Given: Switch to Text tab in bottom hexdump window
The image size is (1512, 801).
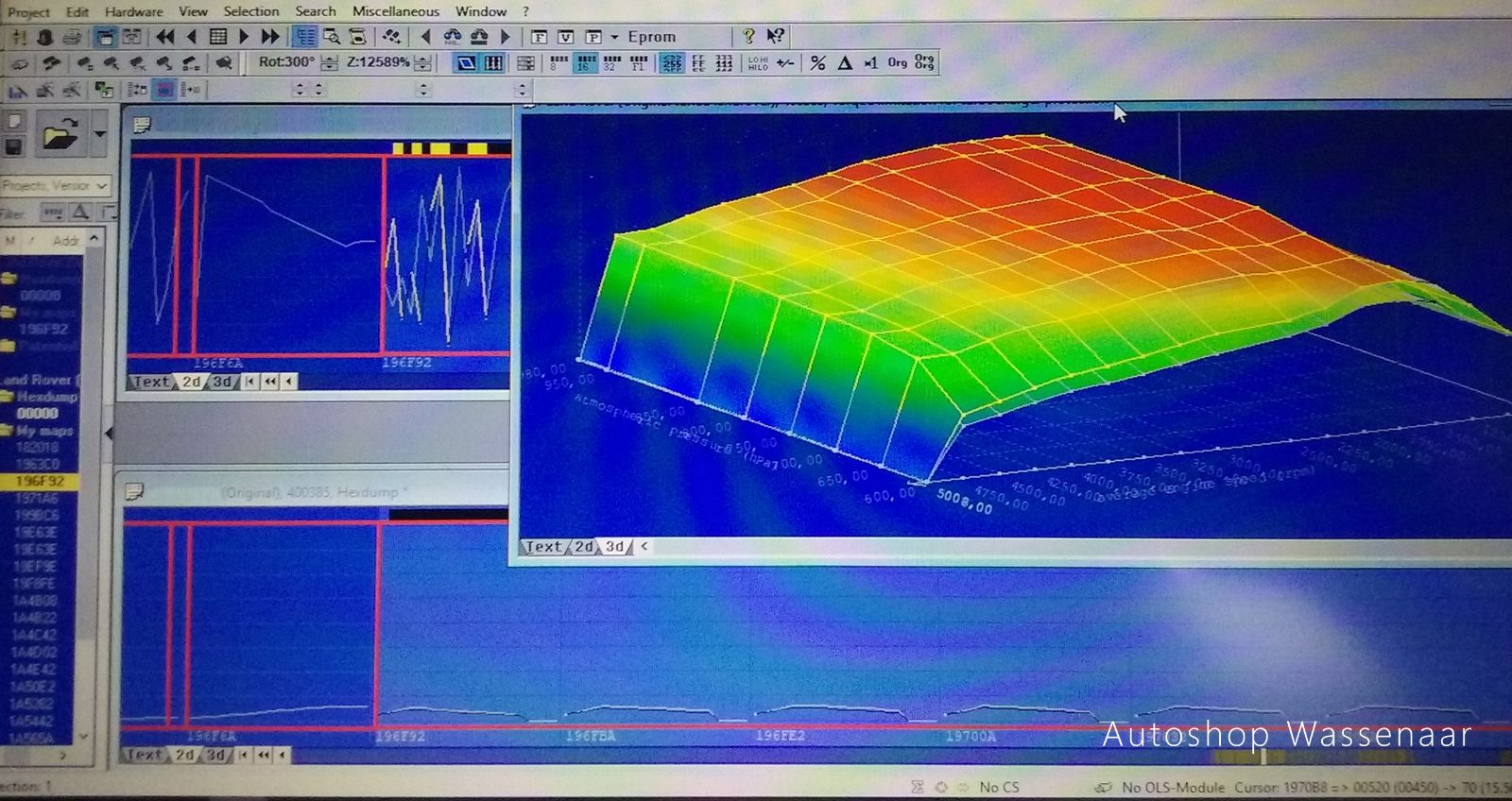Looking at the screenshot, I should tap(145, 756).
